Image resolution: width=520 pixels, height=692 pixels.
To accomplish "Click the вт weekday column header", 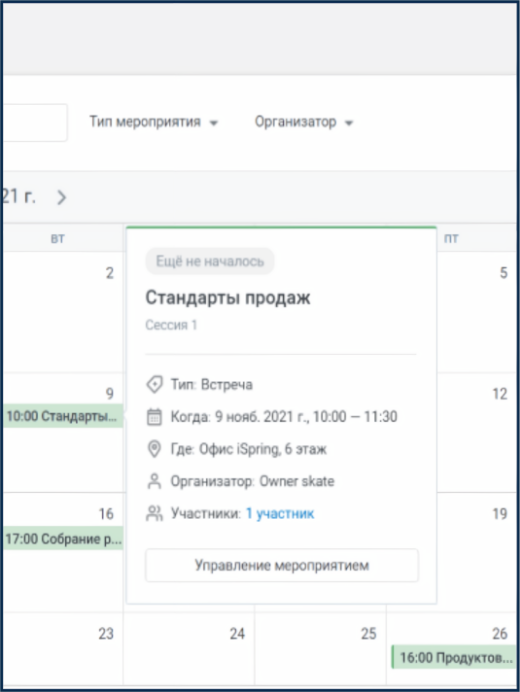I will tap(57, 239).
